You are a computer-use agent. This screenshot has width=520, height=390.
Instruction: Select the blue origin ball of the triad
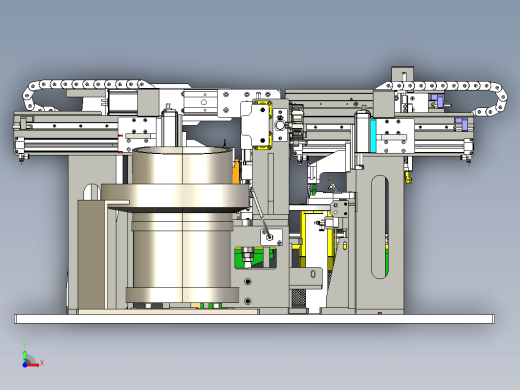(x=25, y=365)
